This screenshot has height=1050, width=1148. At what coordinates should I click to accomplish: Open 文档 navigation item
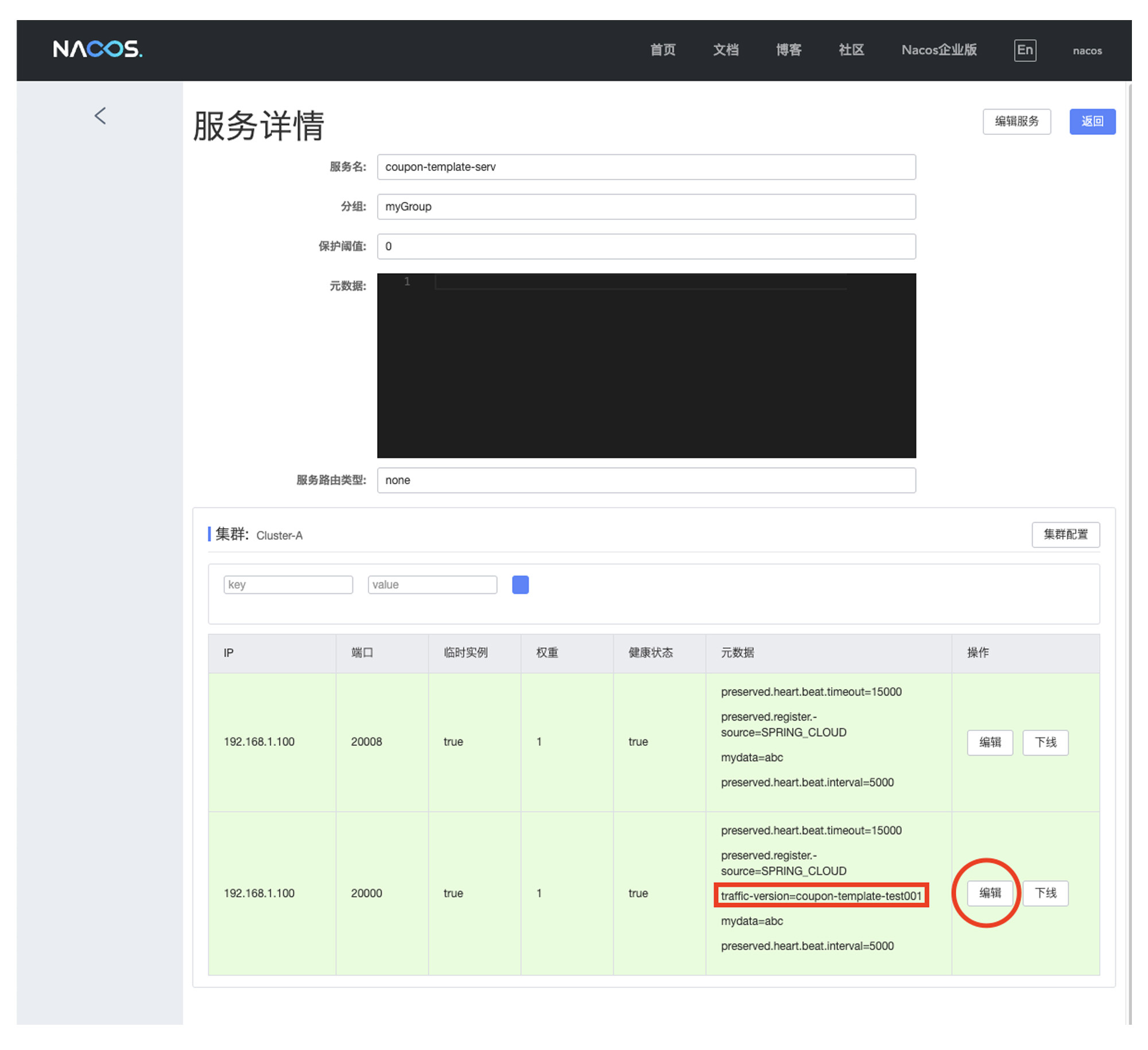[726, 50]
